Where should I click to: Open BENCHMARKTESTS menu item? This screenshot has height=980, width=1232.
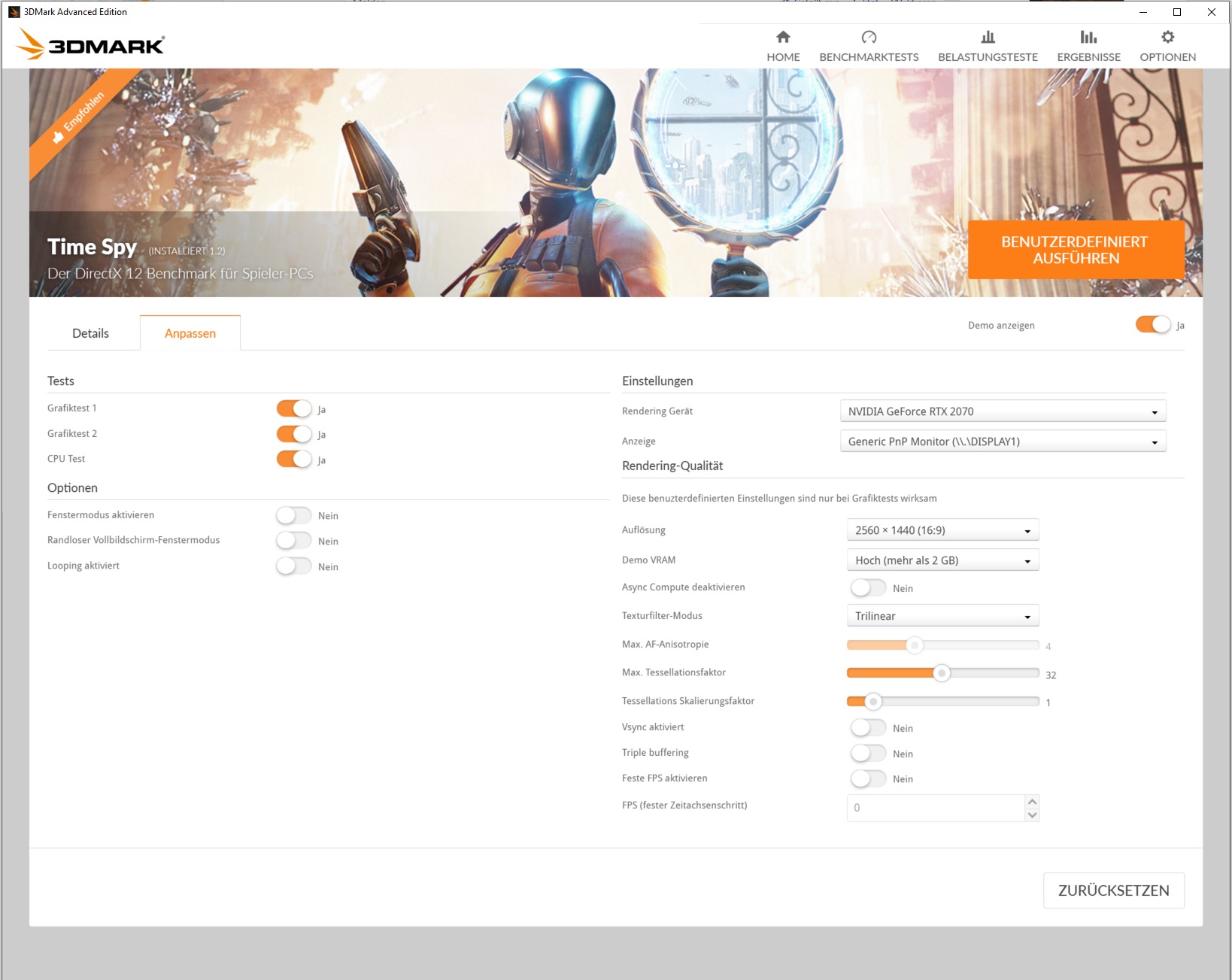[x=869, y=57]
